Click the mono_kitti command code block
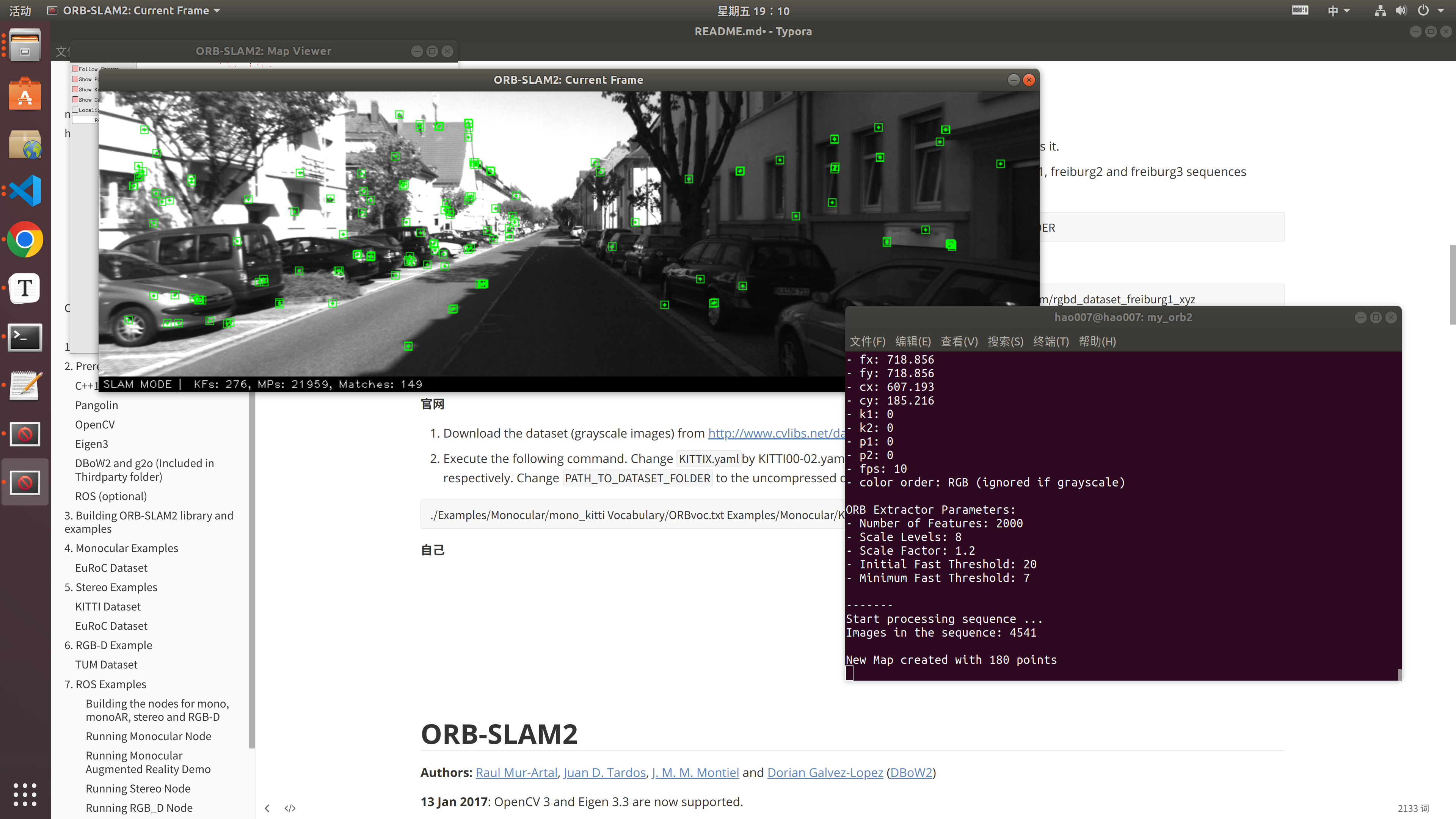Viewport: 1456px width, 819px height. pyautogui.click(x=632, y=515)
